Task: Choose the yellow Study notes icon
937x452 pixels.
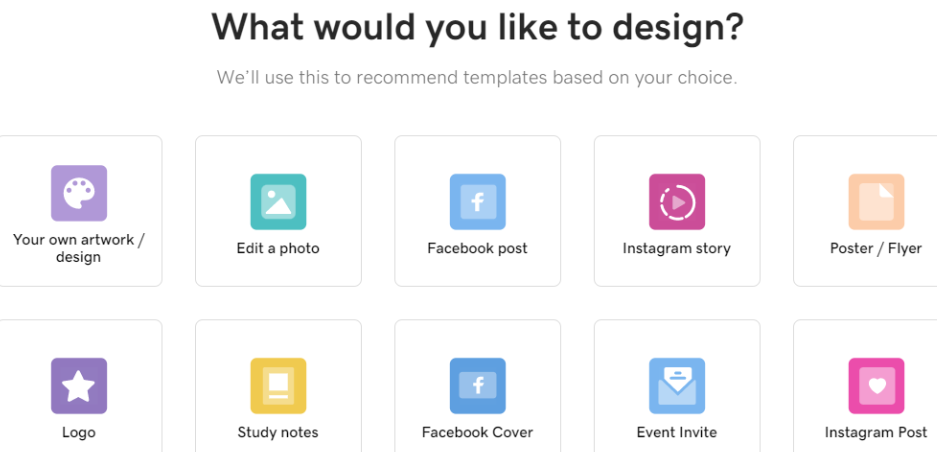Action: (x=278, y=386)
